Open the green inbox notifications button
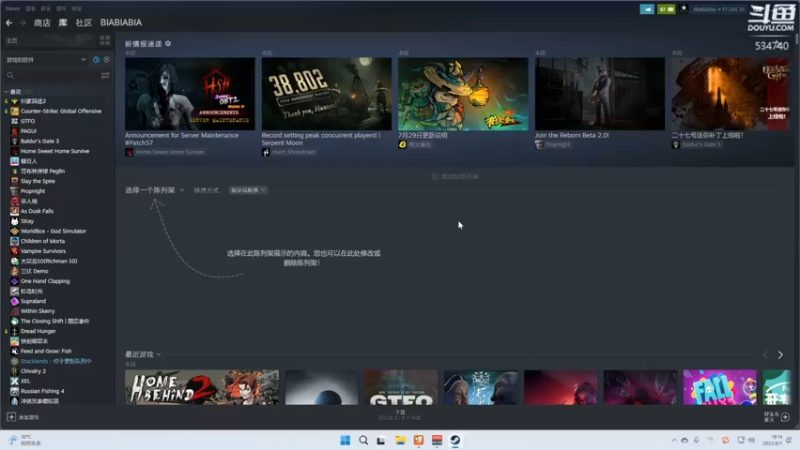 666,9
